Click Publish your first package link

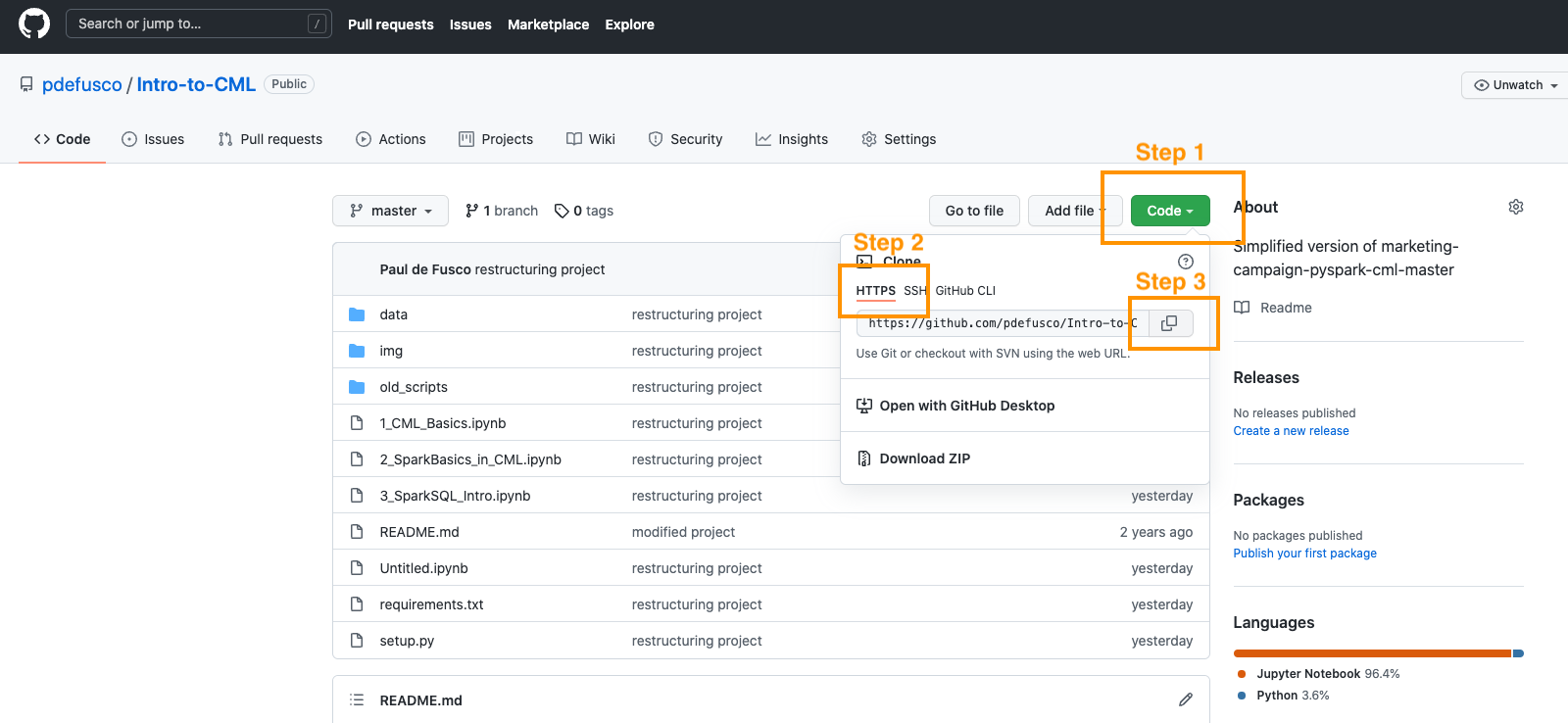click(1304, 554)
